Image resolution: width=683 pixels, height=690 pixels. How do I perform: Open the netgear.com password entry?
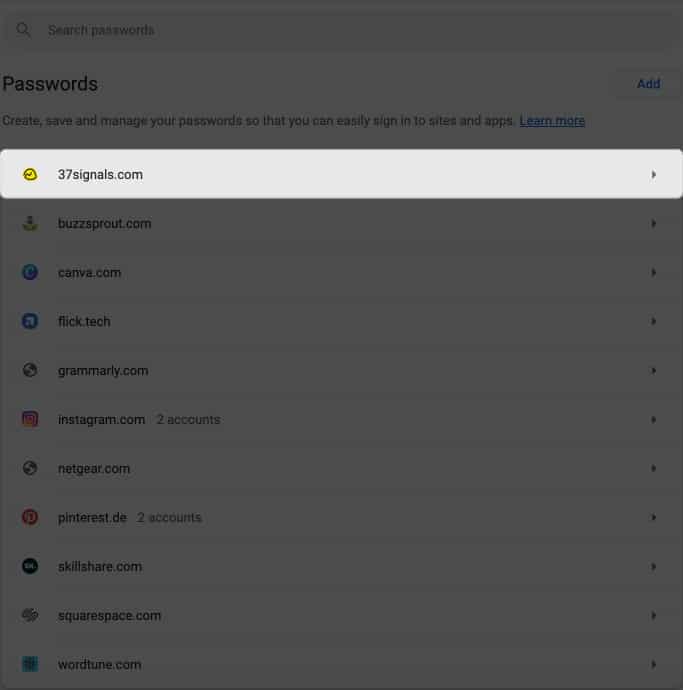(94, 469)
